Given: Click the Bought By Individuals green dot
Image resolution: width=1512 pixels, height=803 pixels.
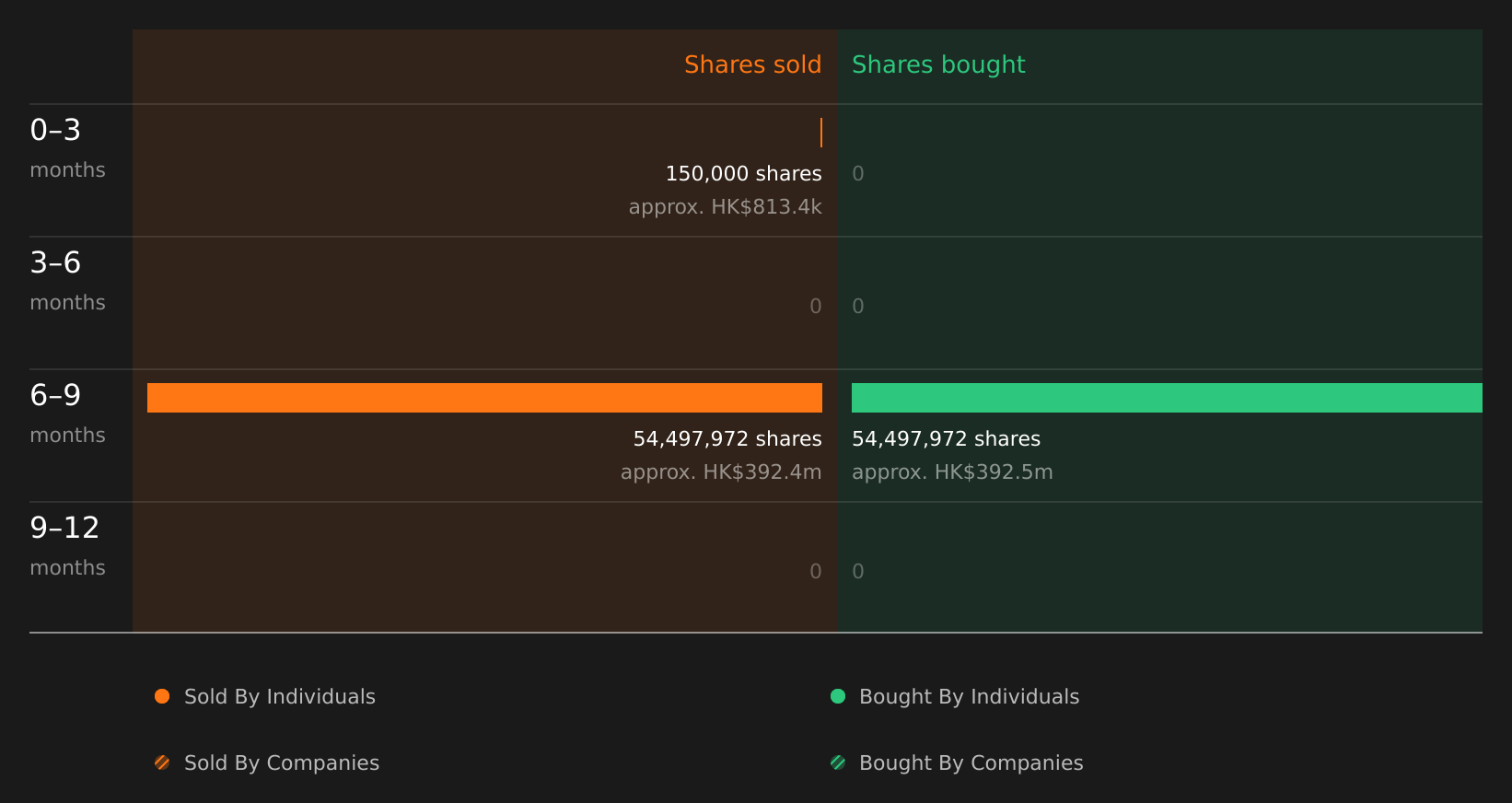Looking at the screenshot, I should [x=838, y=696].
